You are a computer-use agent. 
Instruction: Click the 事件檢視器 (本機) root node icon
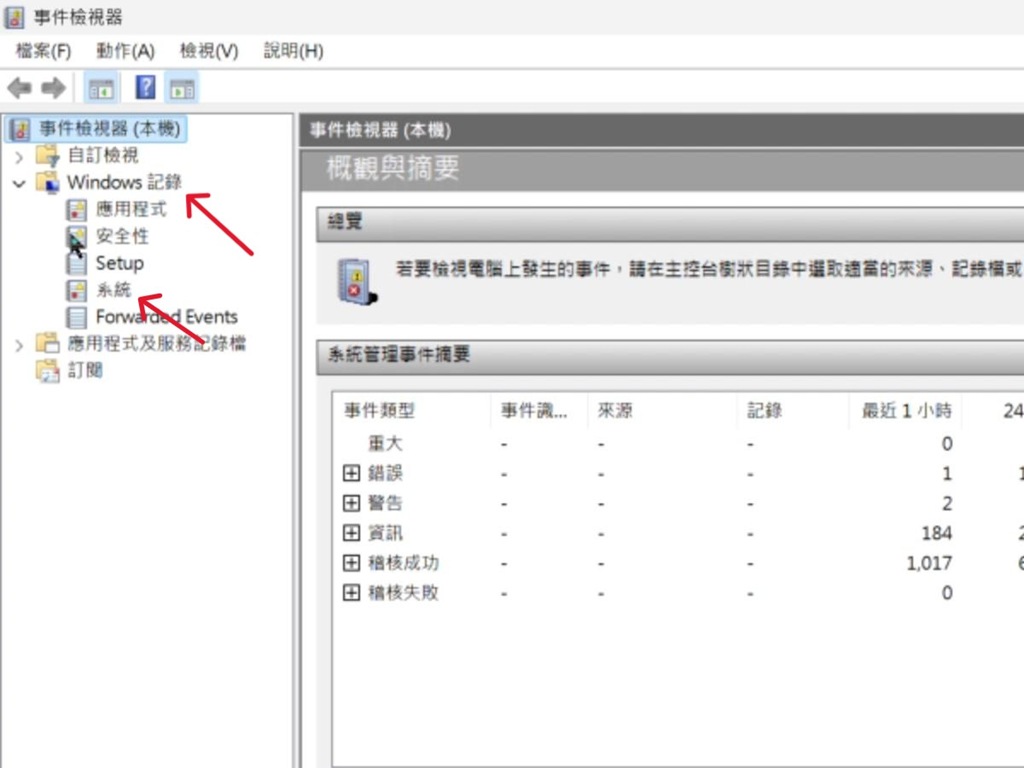tap(20, 129)
